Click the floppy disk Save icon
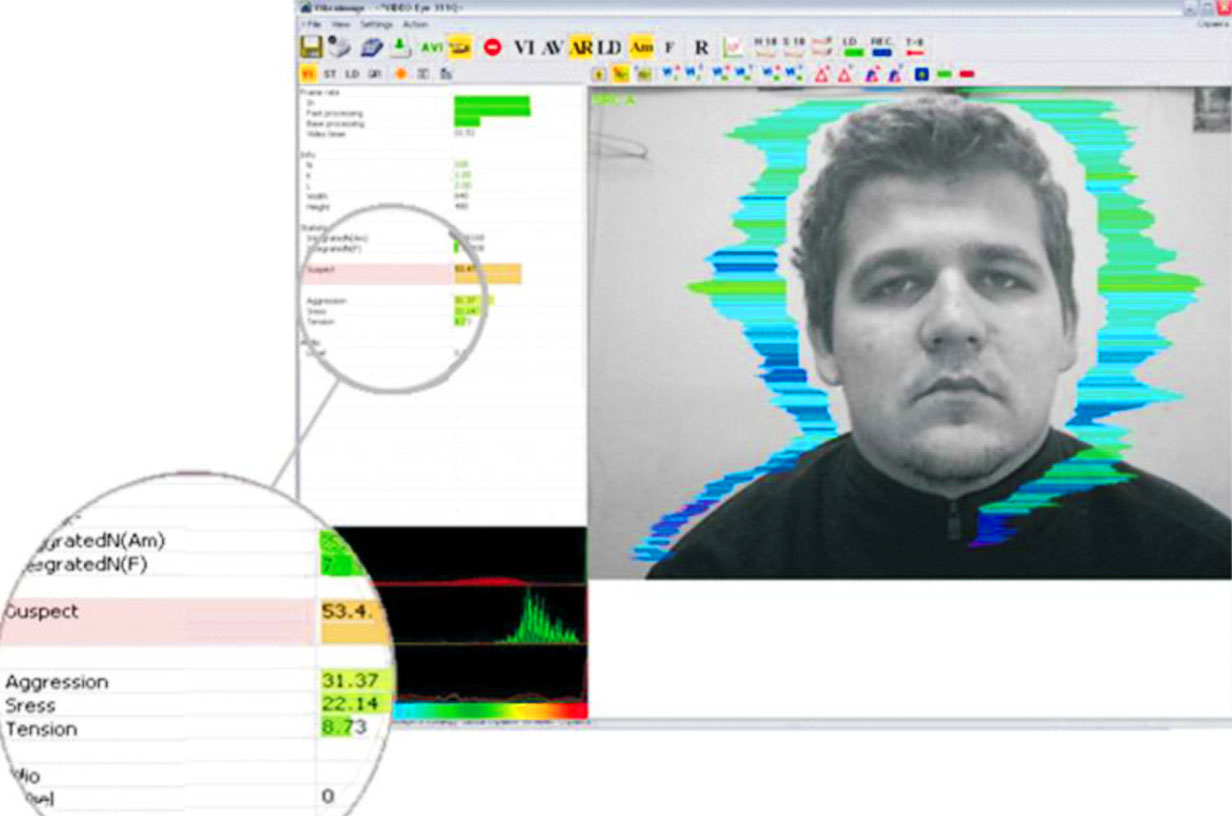The image size is (1232, 816). tap(311, 47)
